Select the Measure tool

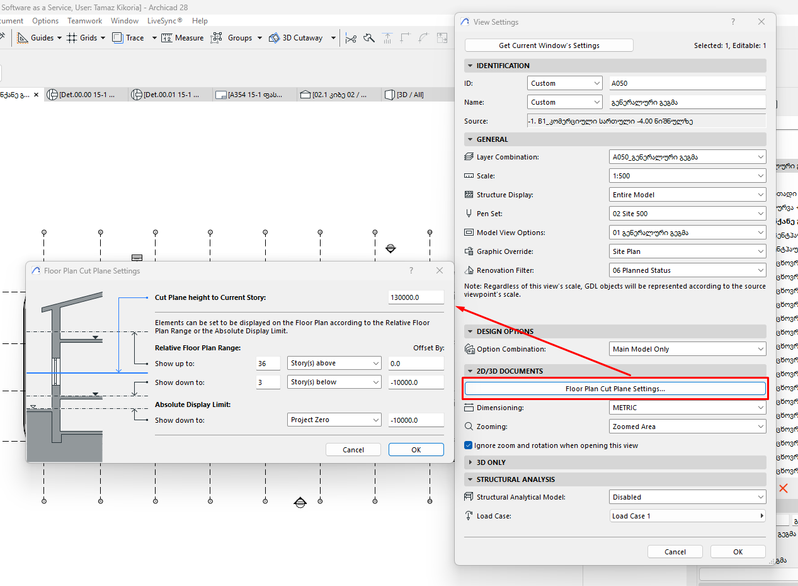tap(182, 38)
